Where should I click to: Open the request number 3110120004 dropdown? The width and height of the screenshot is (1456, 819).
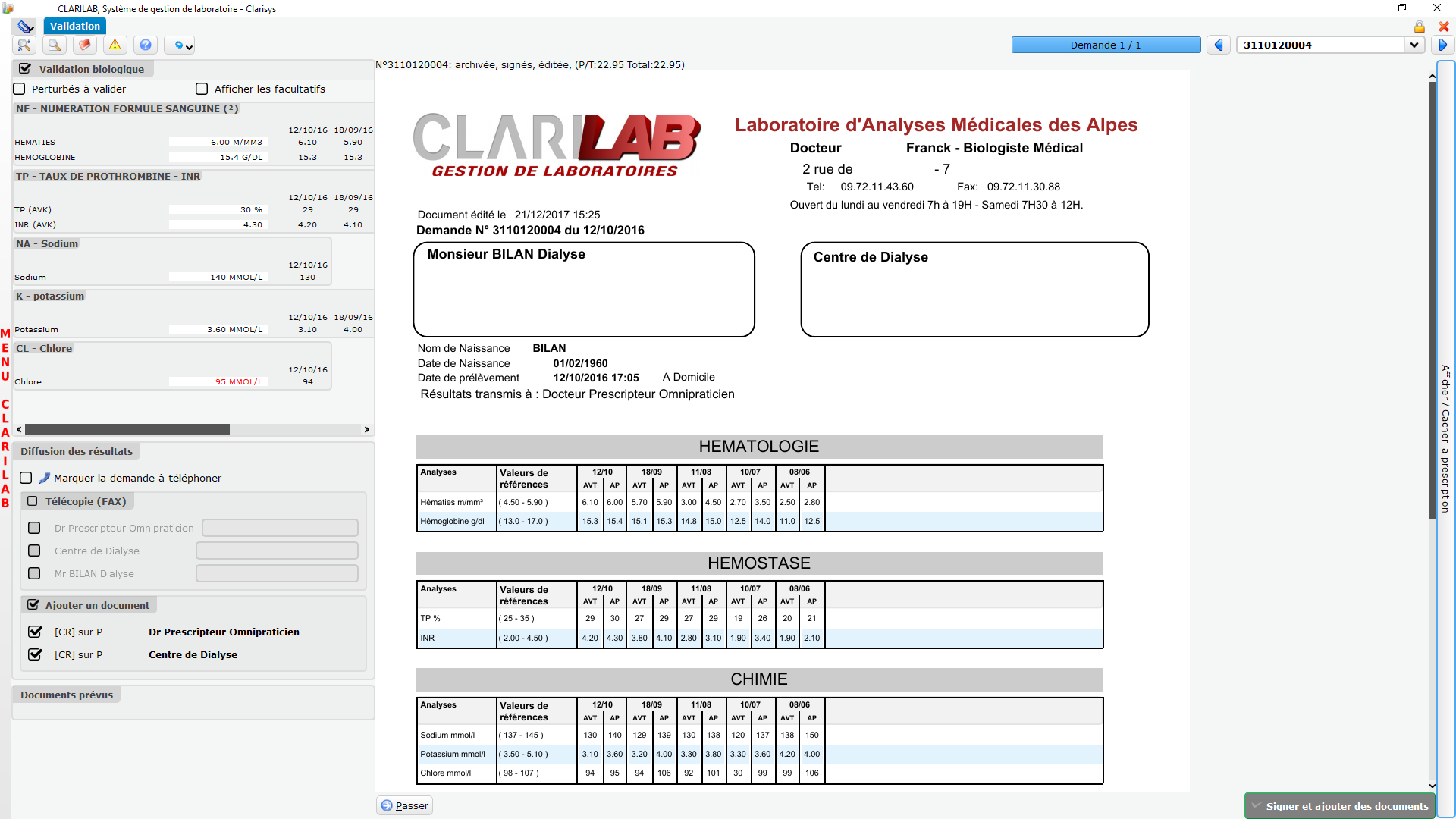pos(1414,45)
